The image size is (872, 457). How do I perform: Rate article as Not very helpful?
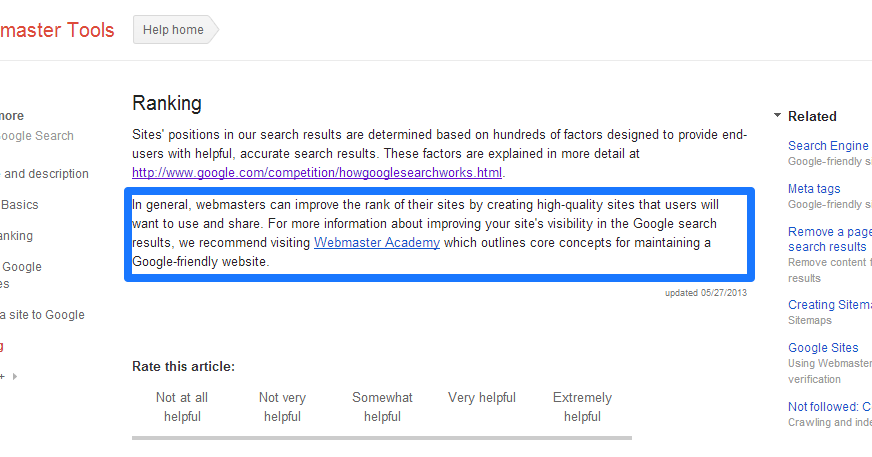282,407
